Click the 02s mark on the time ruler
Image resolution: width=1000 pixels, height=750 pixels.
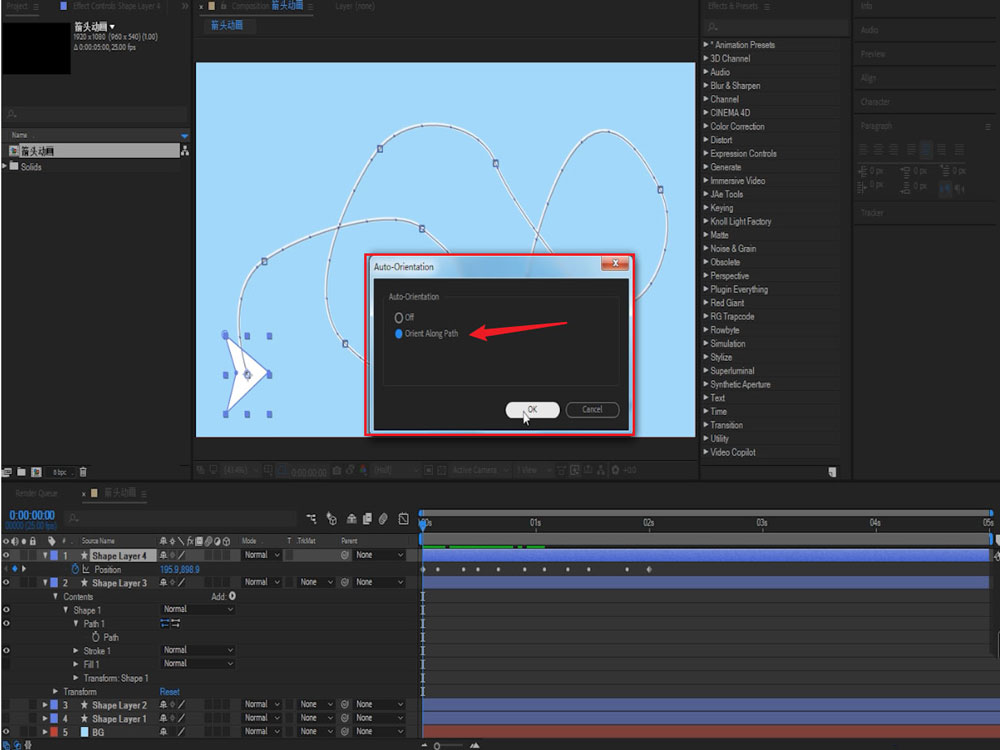(x=648, y=523)
